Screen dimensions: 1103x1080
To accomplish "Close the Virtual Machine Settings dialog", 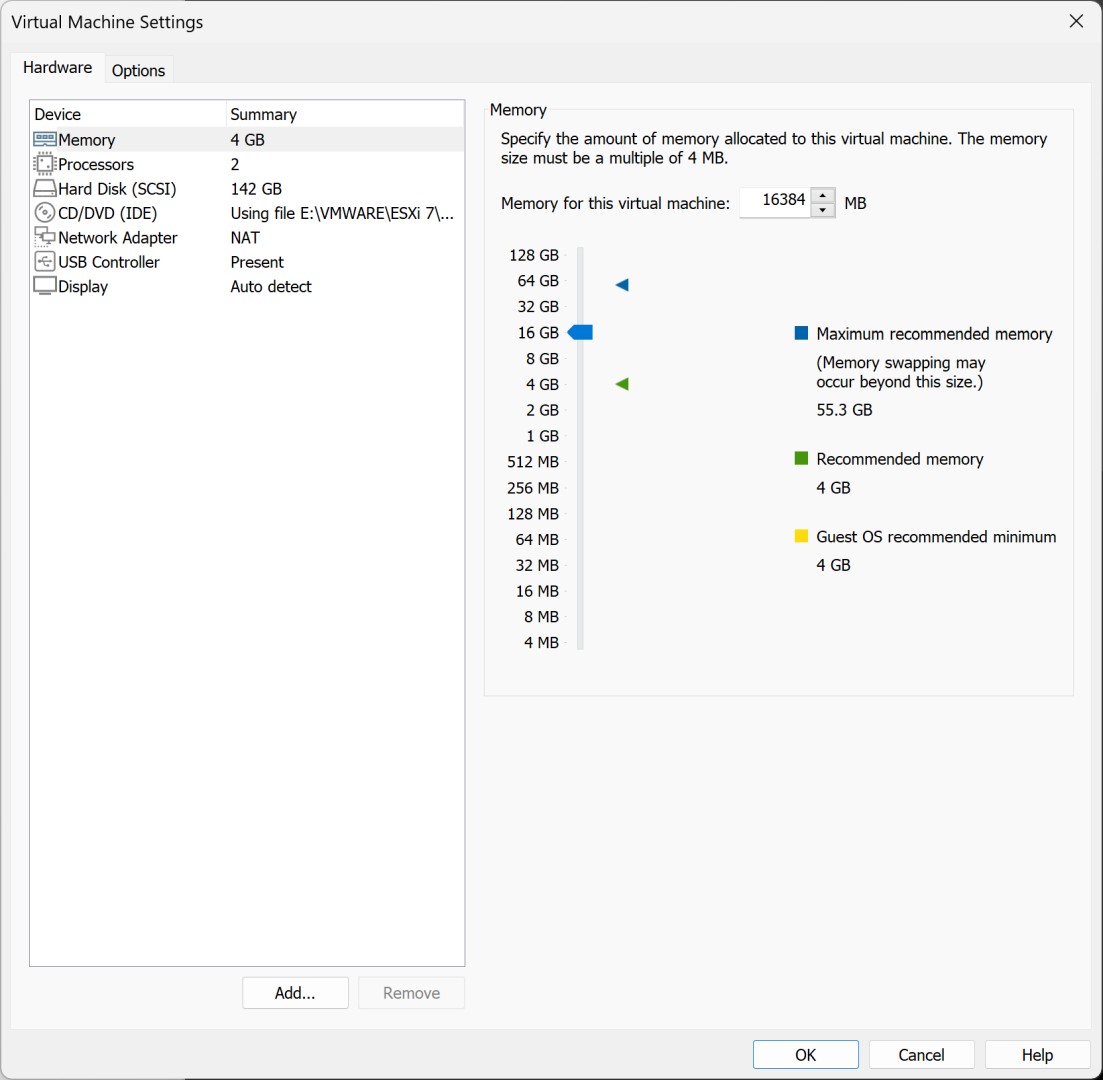I will (1076, 21).
